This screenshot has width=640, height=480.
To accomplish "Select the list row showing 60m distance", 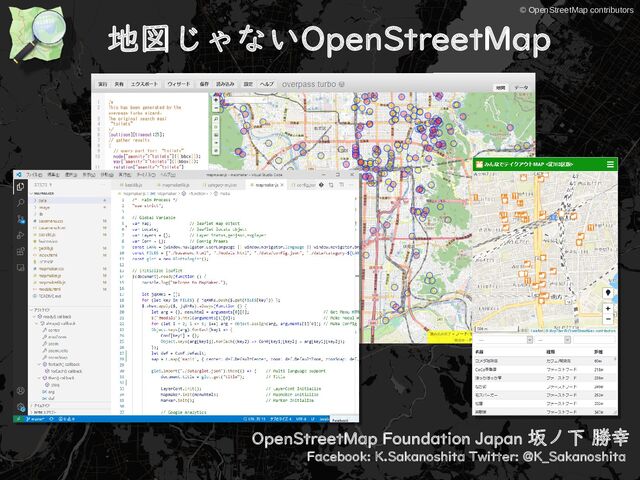I will point(545,361).
